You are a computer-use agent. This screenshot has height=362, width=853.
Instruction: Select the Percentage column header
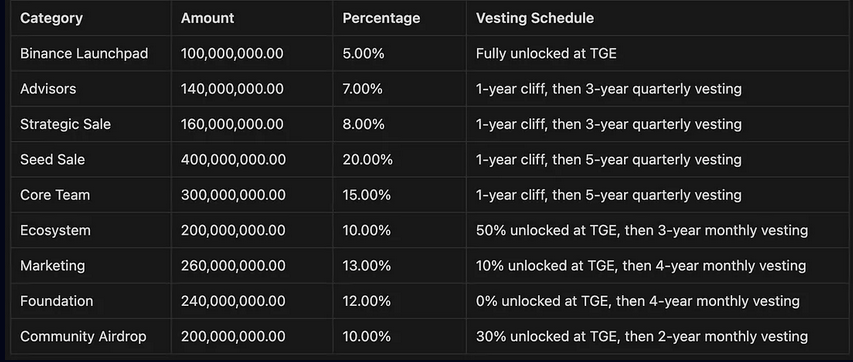(381, 18)
